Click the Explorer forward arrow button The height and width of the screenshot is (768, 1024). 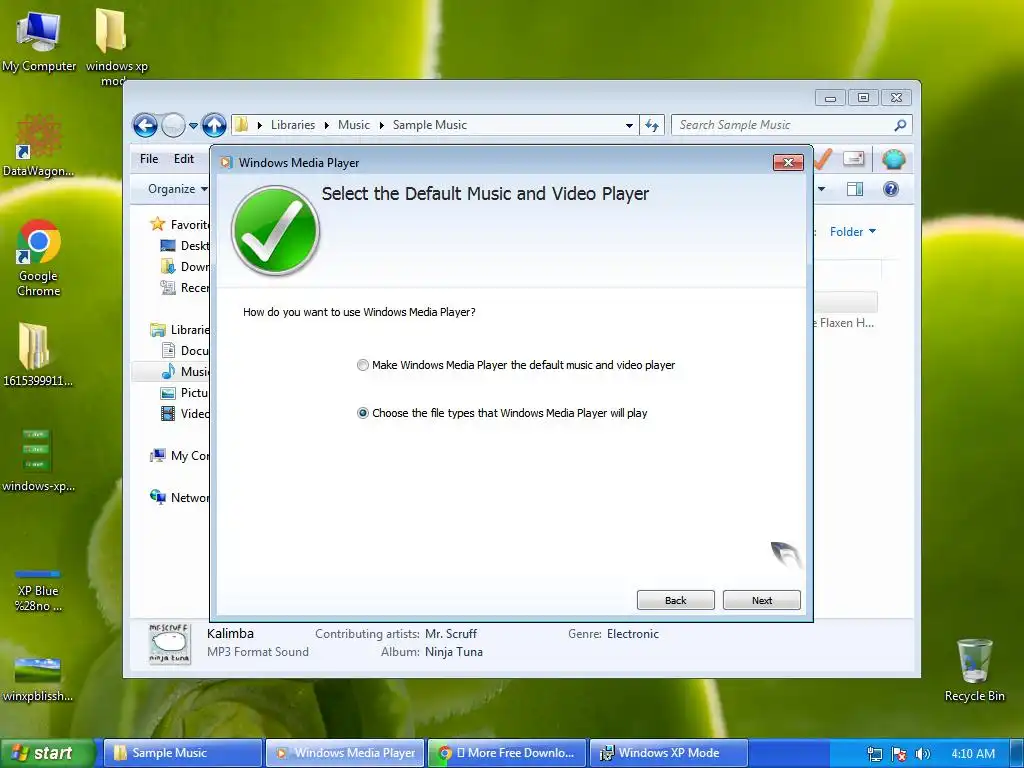[x=173, y=125]
